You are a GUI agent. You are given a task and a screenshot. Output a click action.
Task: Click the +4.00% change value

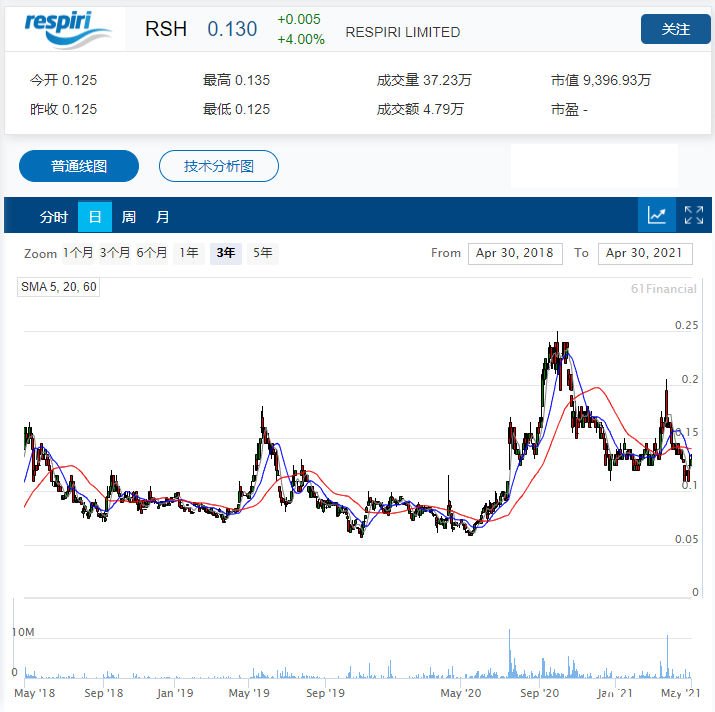[301, 39]
